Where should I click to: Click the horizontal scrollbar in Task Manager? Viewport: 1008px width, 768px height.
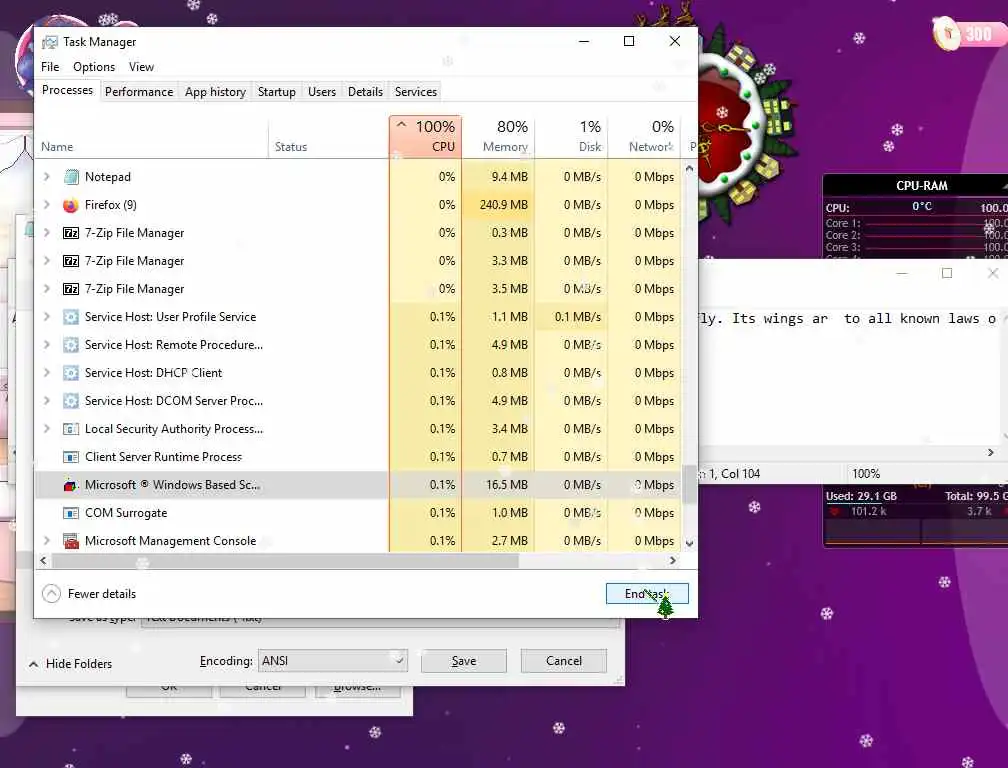click(285, 561)
